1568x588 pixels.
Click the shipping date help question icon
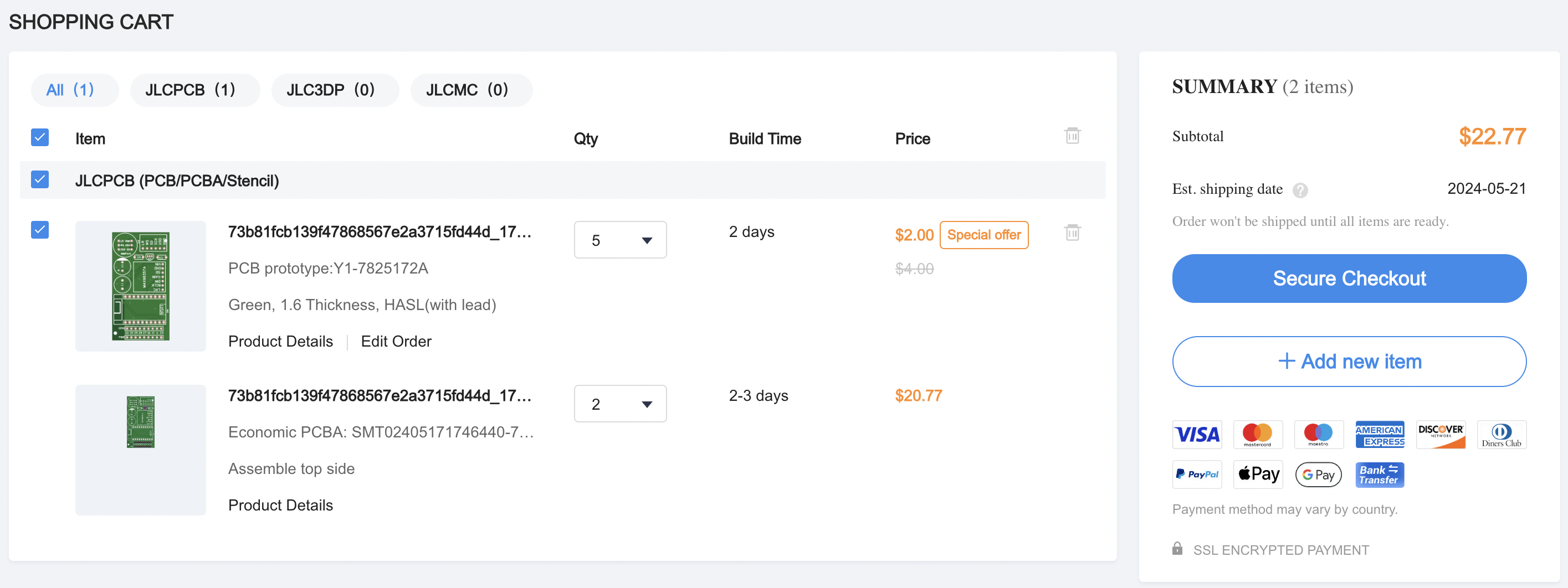1300,190
